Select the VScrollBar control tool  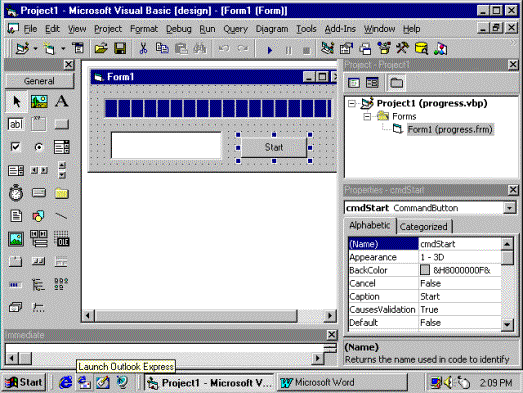point(62,170)
